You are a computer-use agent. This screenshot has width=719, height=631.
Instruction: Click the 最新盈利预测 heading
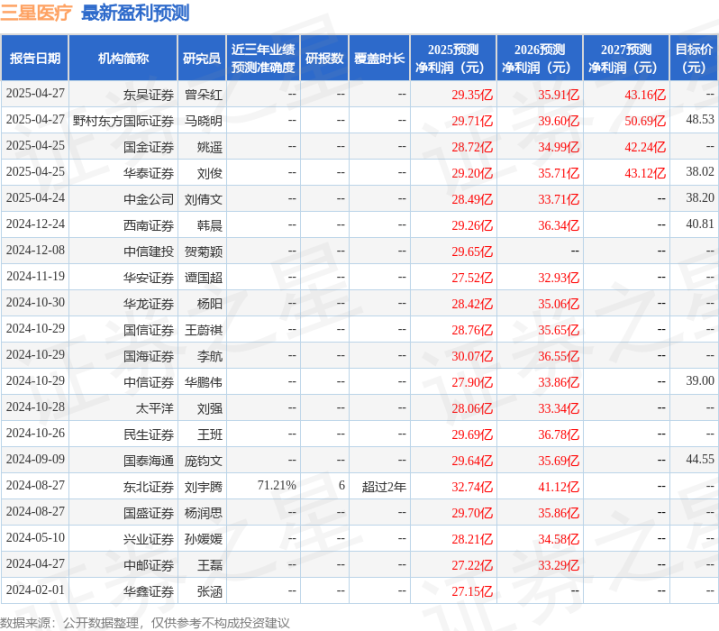click(x=135, y=12)
